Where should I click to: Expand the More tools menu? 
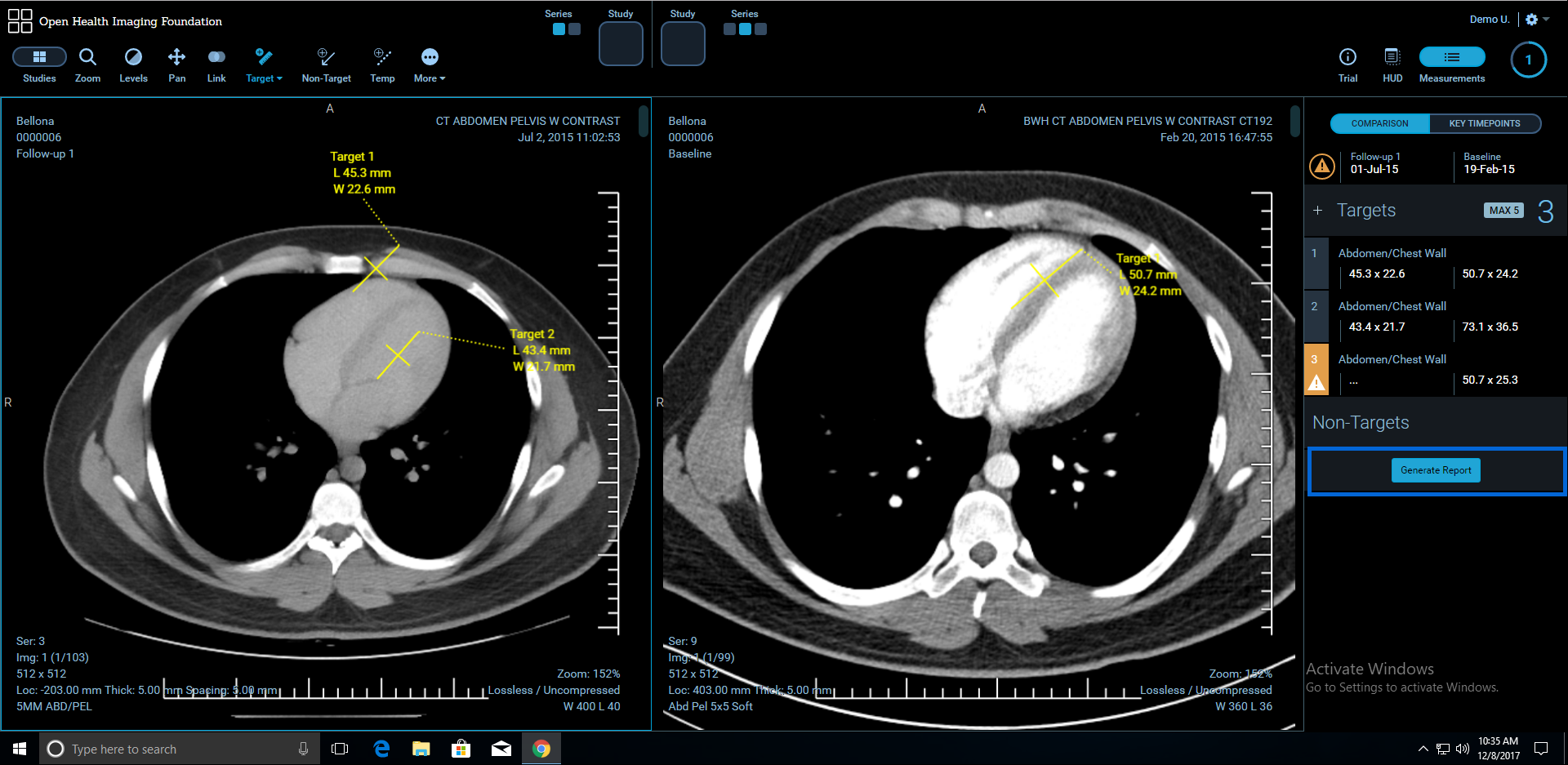430,64
